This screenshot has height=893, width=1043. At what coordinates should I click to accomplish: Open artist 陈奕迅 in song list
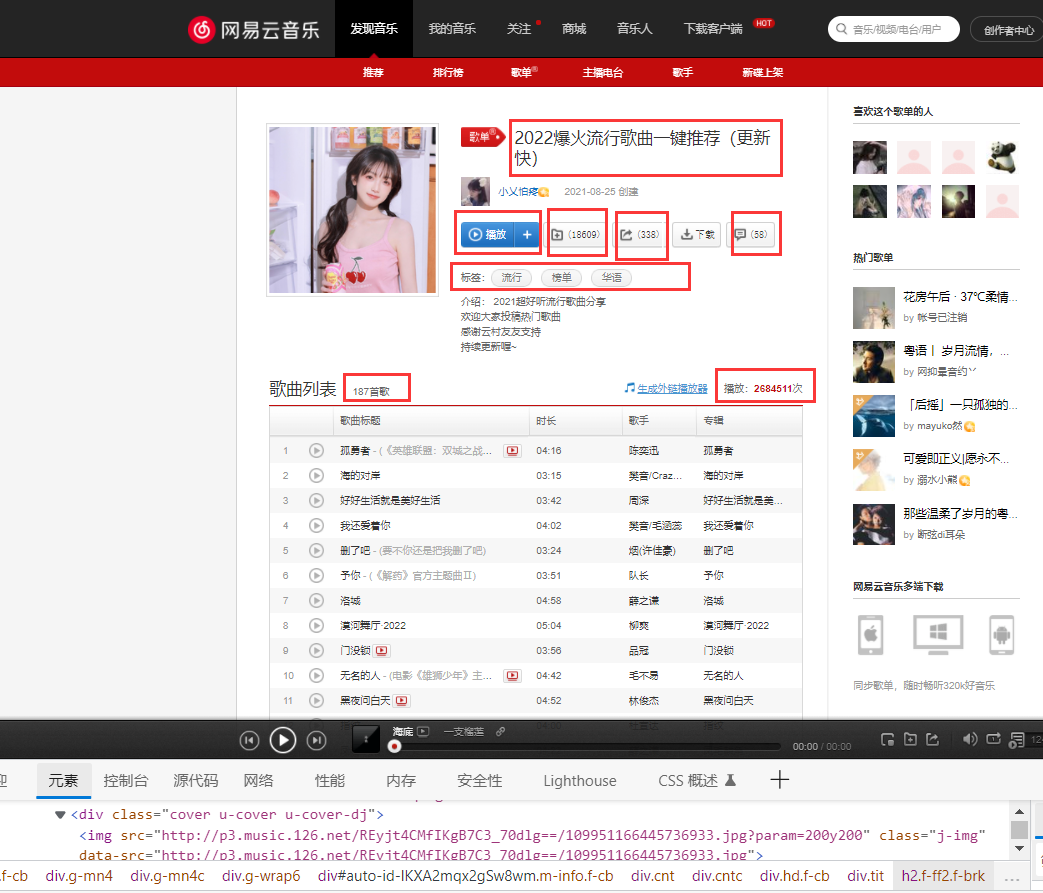coord(643,450)
